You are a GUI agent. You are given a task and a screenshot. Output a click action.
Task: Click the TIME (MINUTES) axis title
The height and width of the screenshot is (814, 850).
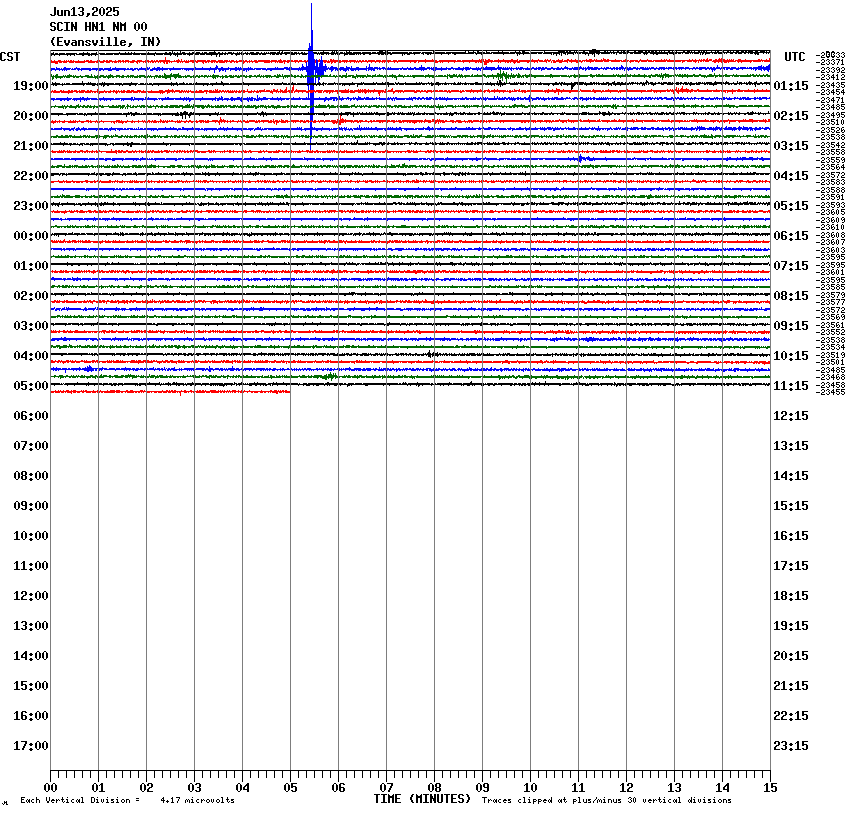pos(422,799)
